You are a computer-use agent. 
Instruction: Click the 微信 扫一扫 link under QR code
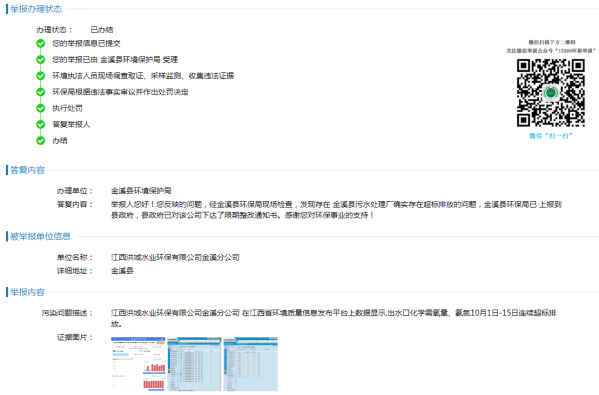coord(550,136)
